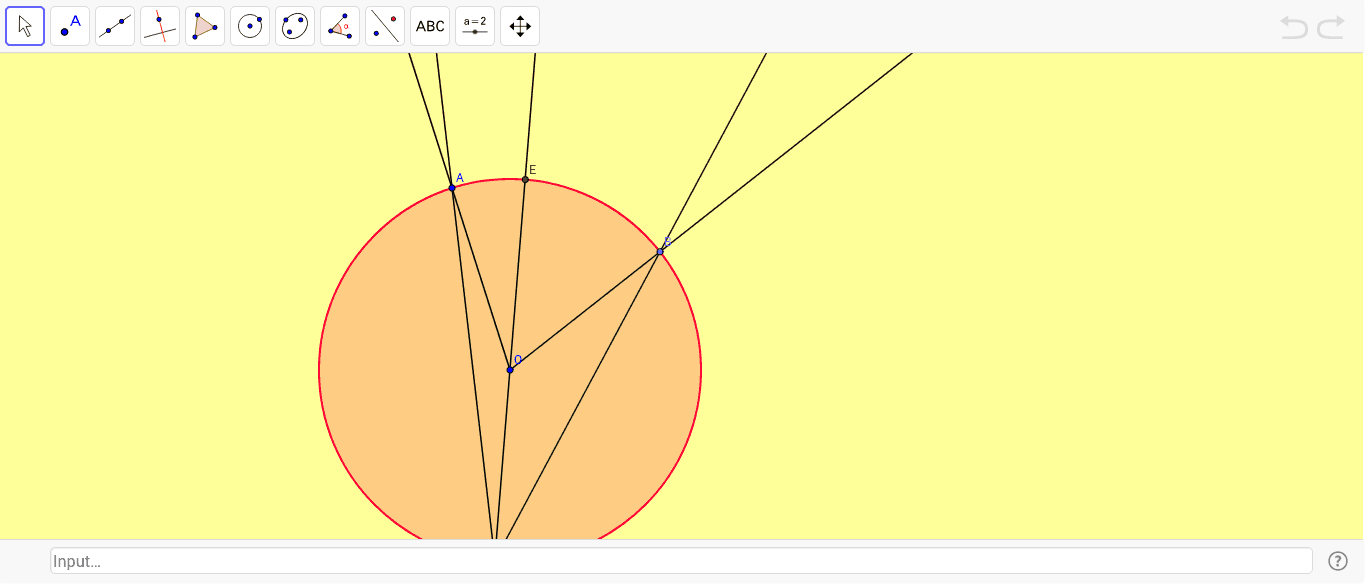This screenshot has height=584, width=1365.
Task: Select Reflect about Line tool
Action: tap(385, 26)
